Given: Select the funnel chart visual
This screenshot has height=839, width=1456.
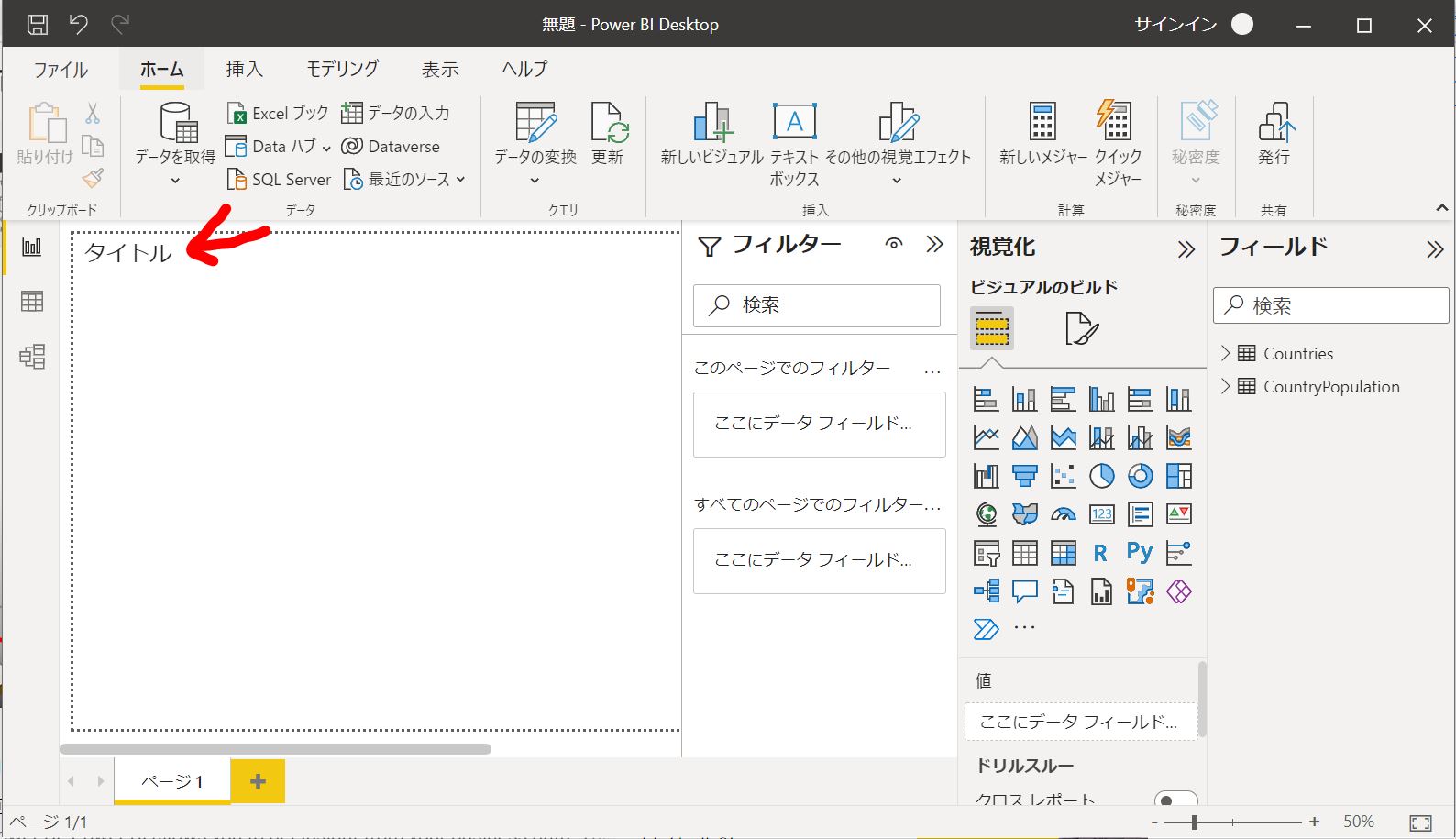Looking at the screenshot, I should tap(1024, 476).
